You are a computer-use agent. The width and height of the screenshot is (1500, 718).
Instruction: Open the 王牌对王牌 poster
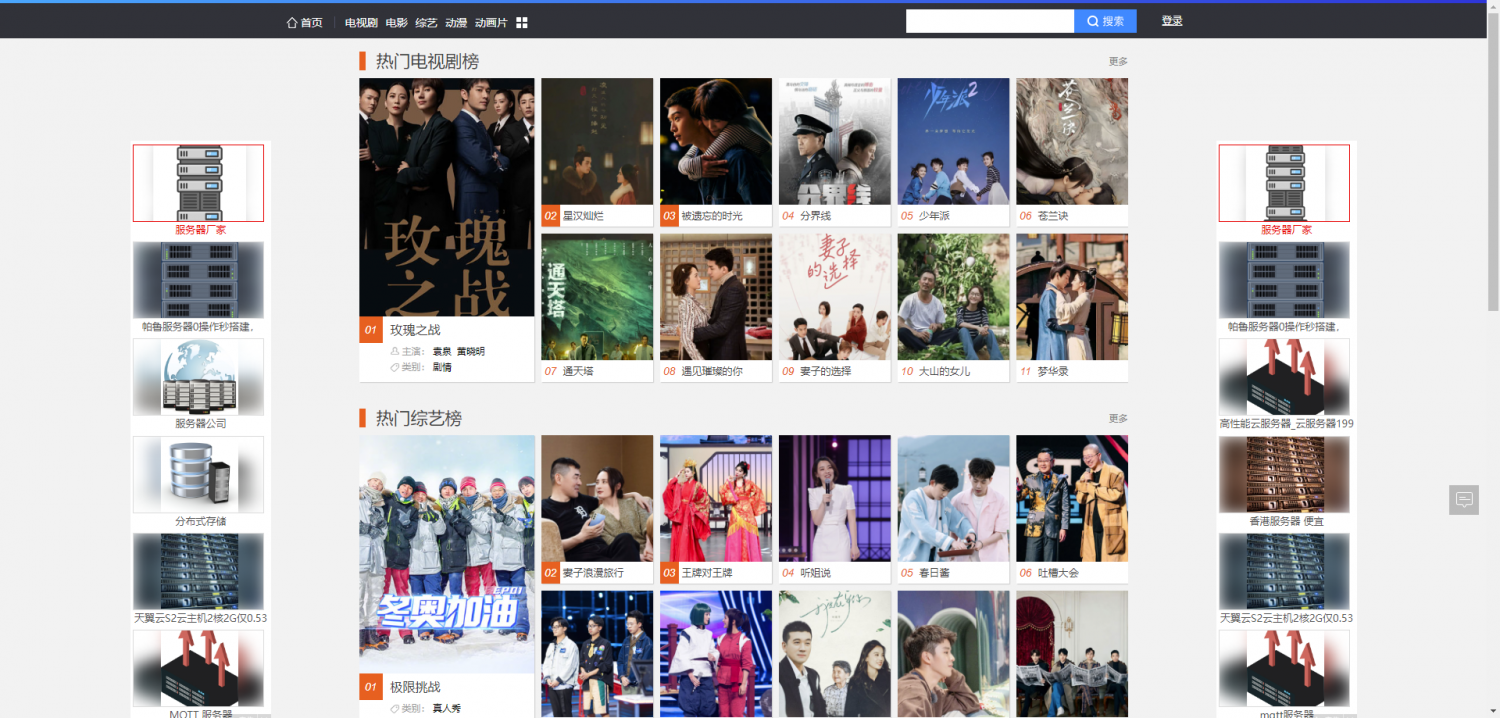tap(716, 498)
